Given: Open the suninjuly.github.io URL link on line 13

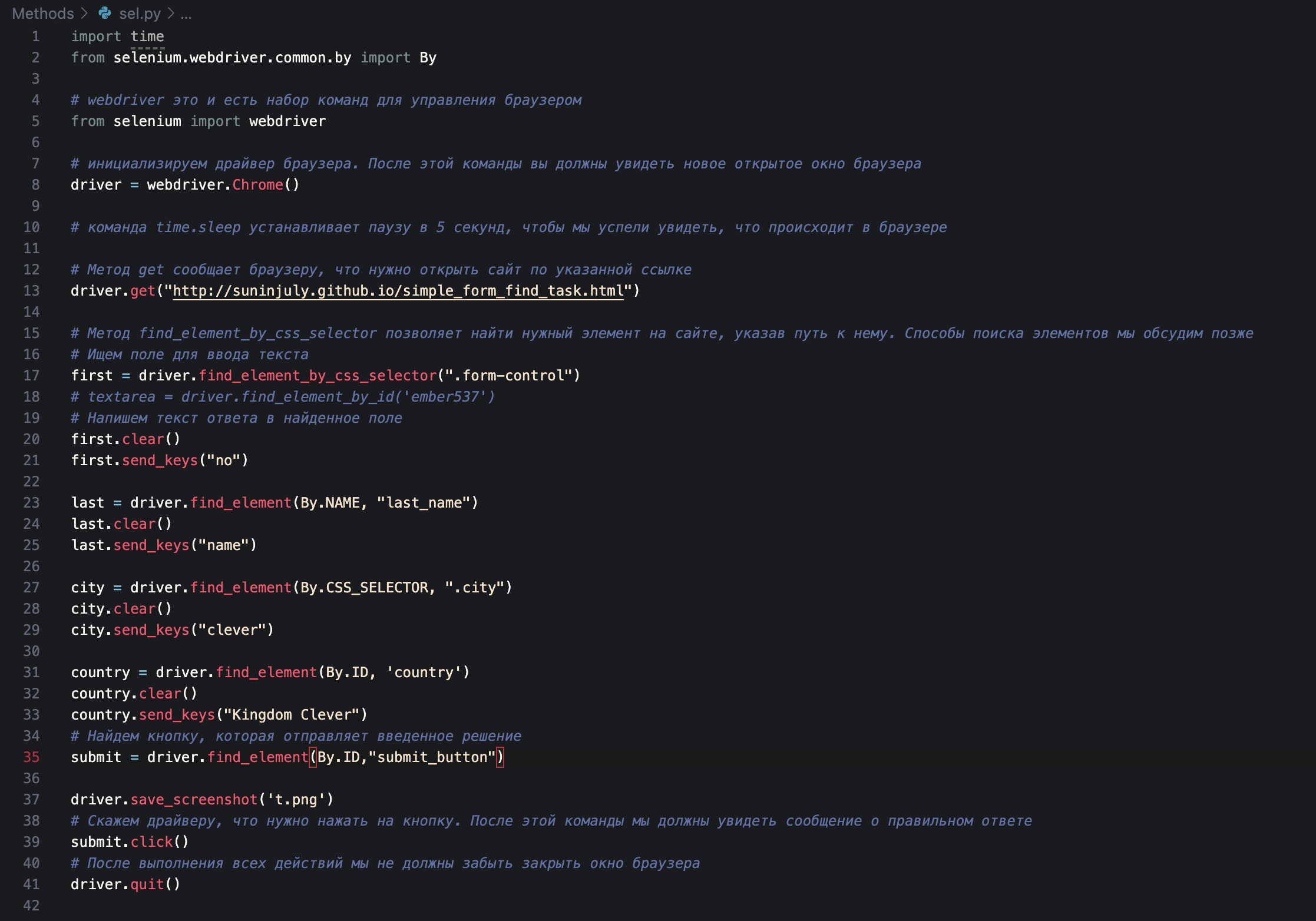Looking at the screenshot, I should point(398,291).
